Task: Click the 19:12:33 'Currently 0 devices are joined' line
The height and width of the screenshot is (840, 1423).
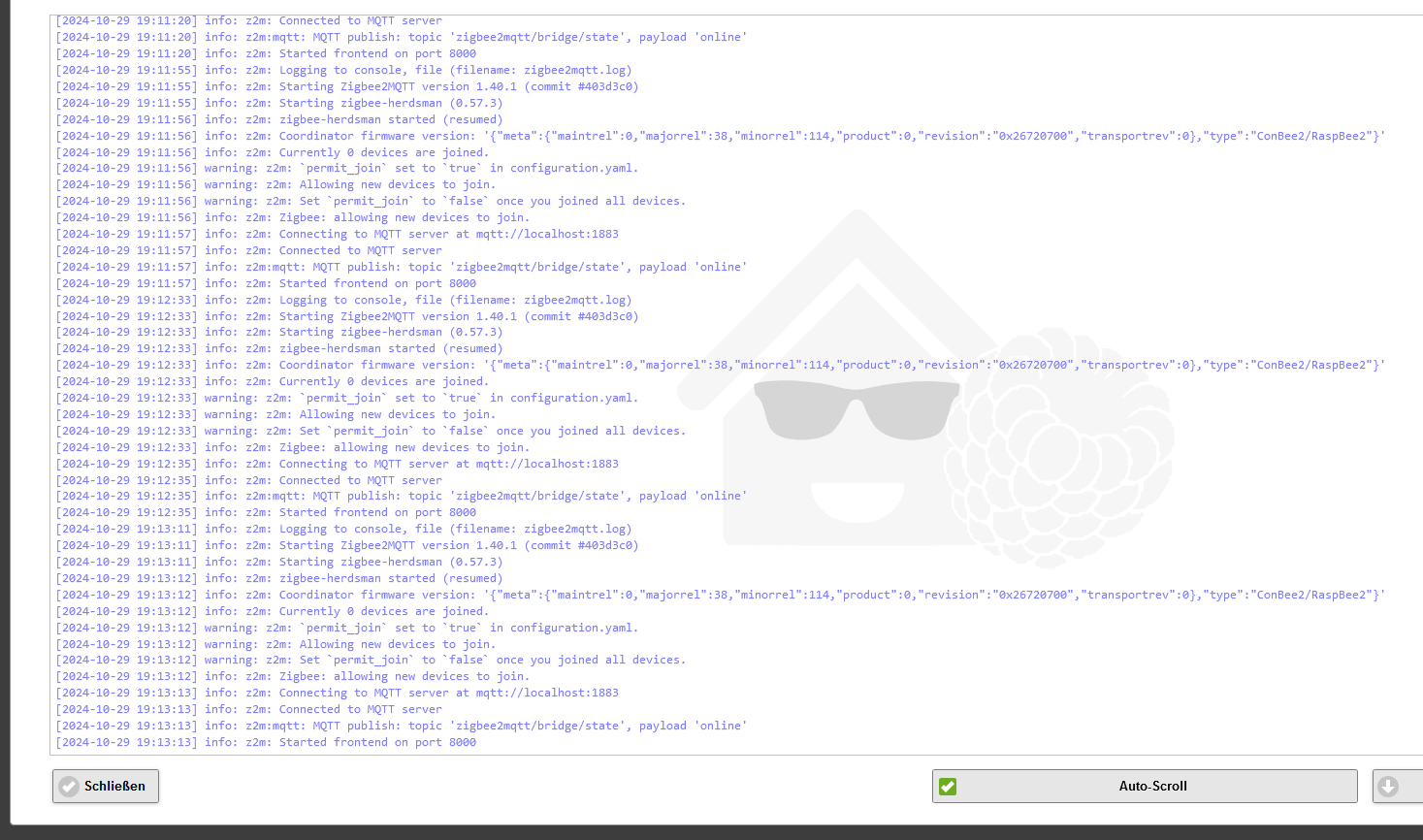Action: click(273, 381)
